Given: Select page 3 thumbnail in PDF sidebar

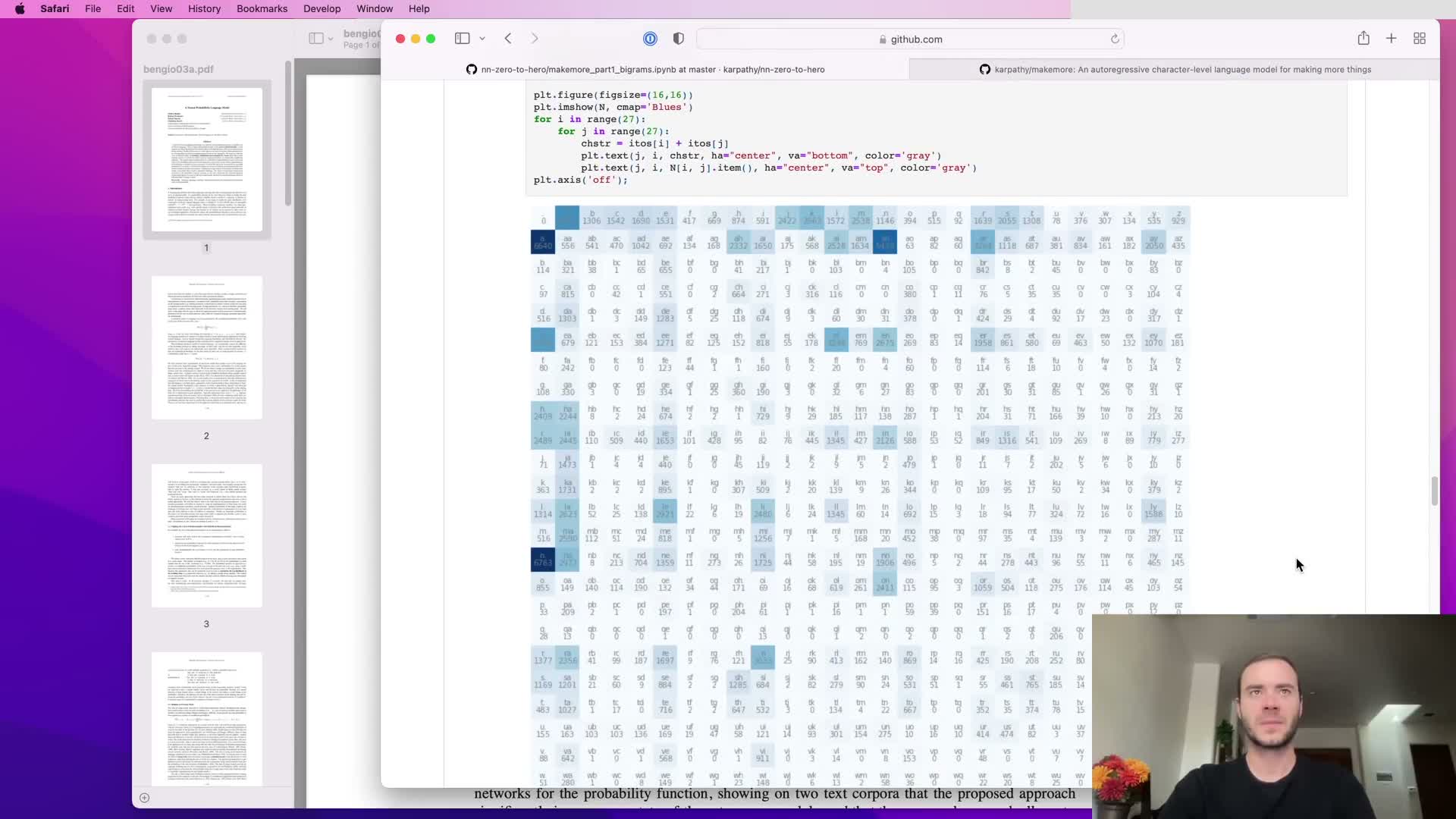Looking at the screenshot, I should [206, 535].
